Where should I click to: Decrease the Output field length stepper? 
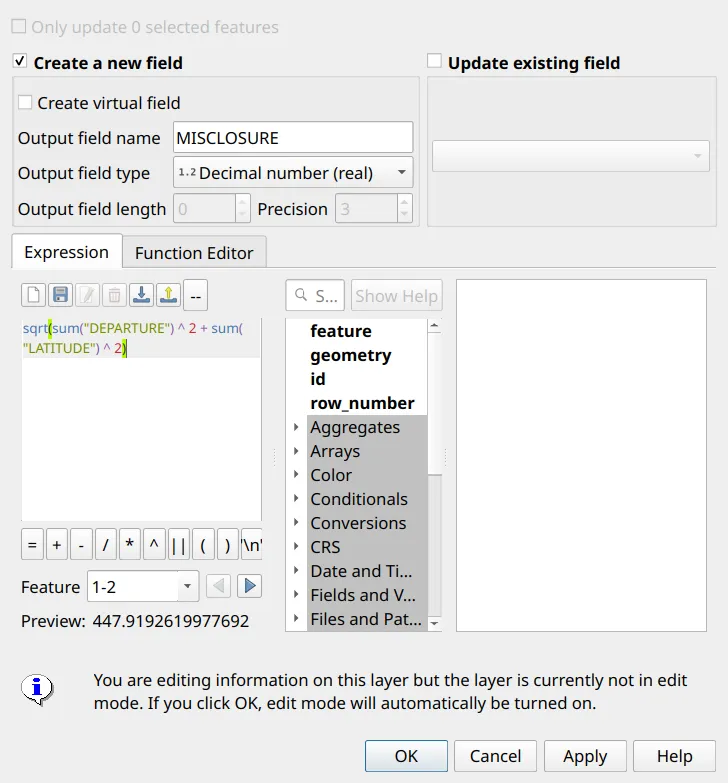point(242,215)
